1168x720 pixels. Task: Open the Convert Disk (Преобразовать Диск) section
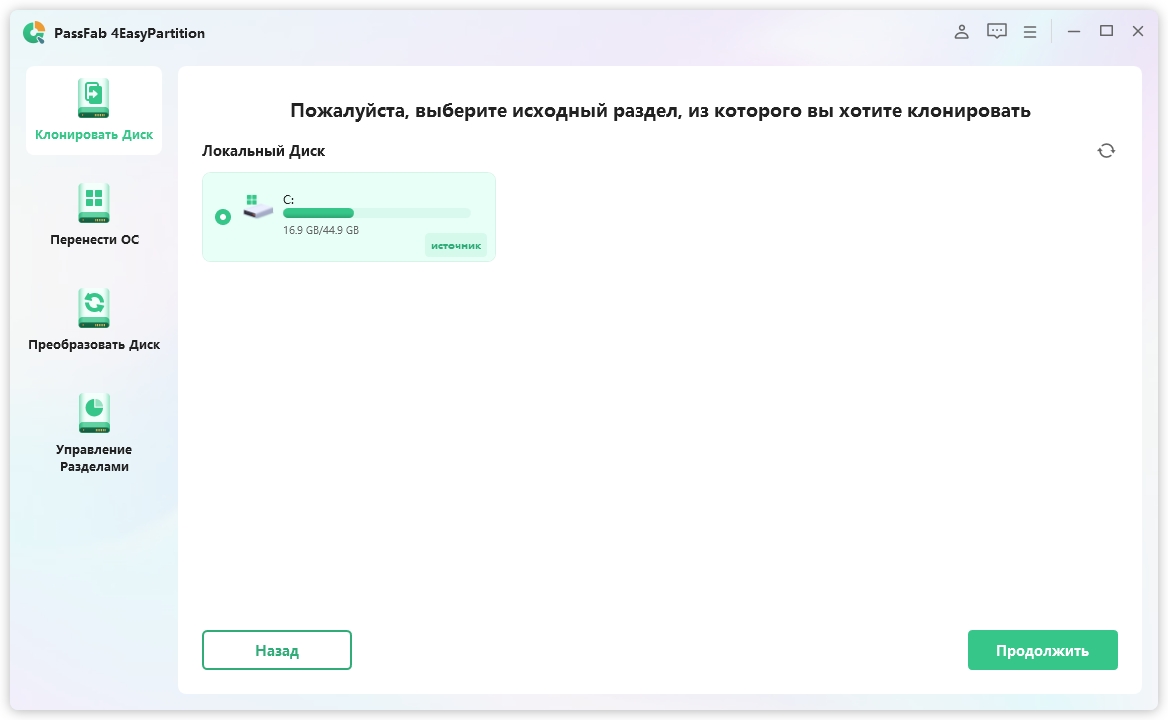(x=94, y=320)
